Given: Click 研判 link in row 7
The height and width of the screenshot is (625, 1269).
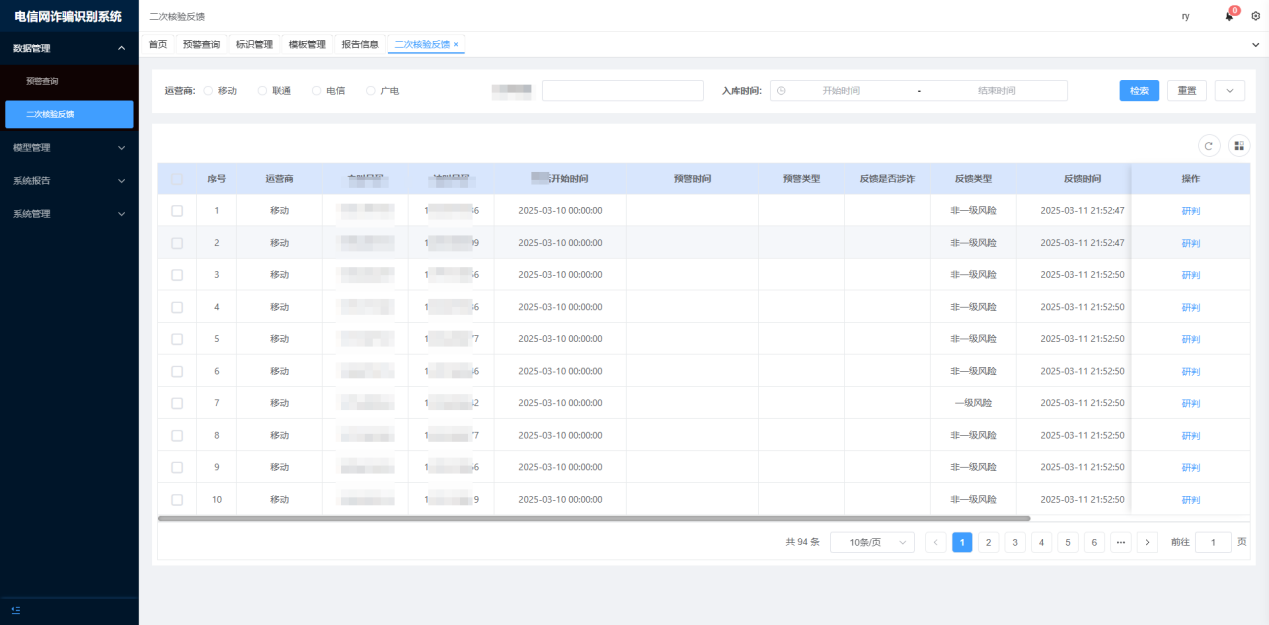Looking at the screenshot, I should 1190,403.
